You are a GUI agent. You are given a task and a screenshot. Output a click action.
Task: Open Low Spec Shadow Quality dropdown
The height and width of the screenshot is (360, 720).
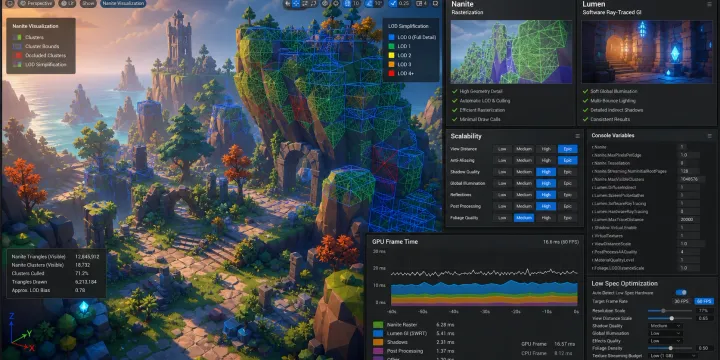point(665,326)
